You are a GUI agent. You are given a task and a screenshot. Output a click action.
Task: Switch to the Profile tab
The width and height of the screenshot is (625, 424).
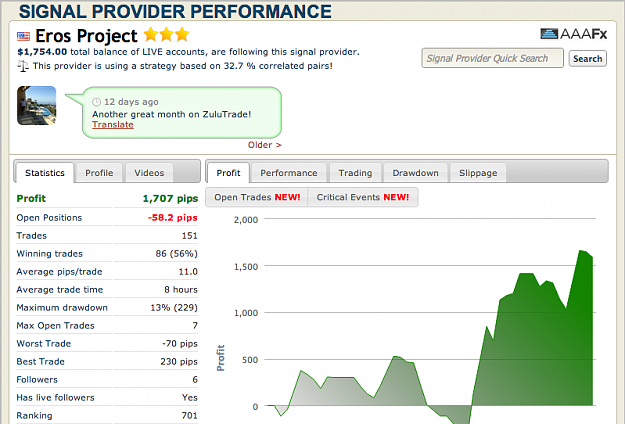pos(99,173)
